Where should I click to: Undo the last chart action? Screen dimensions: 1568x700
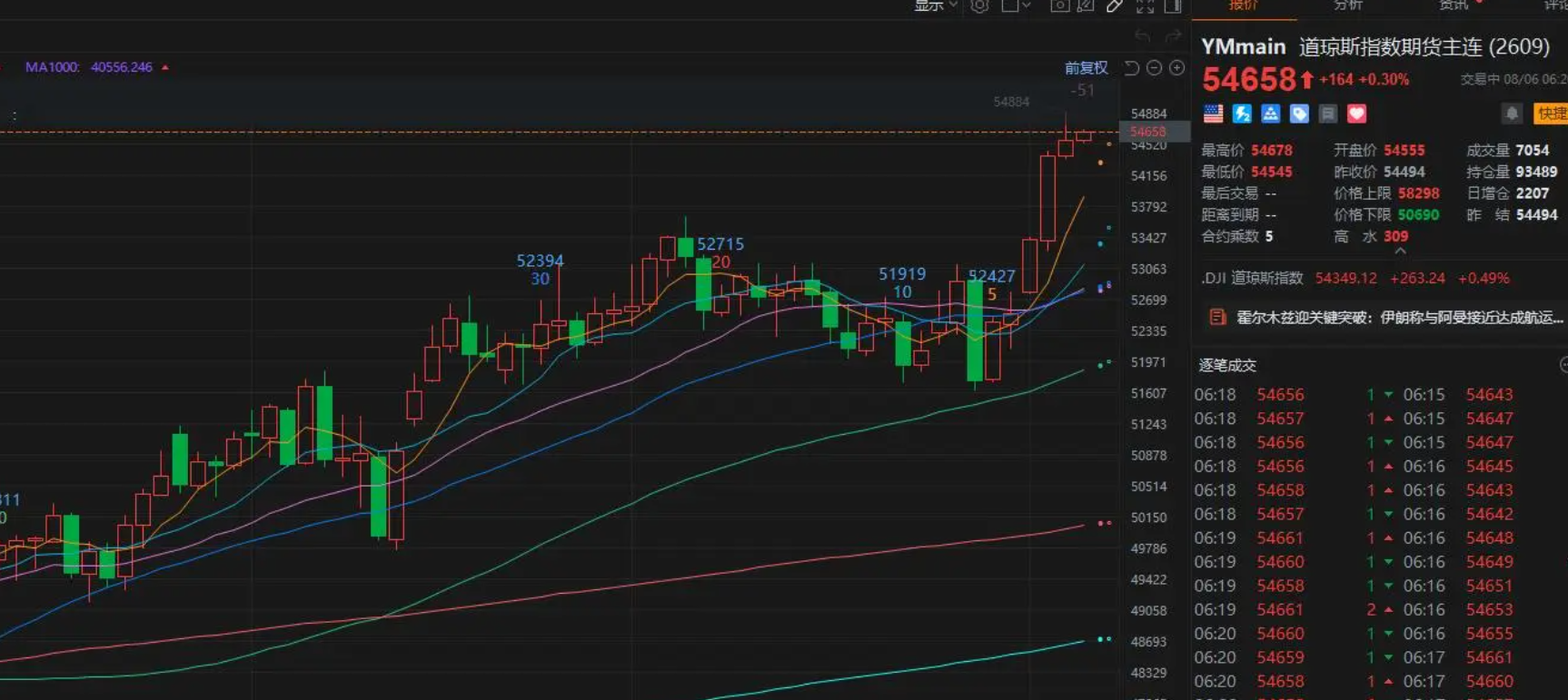pyautogui.click(x=1143, y=36)
